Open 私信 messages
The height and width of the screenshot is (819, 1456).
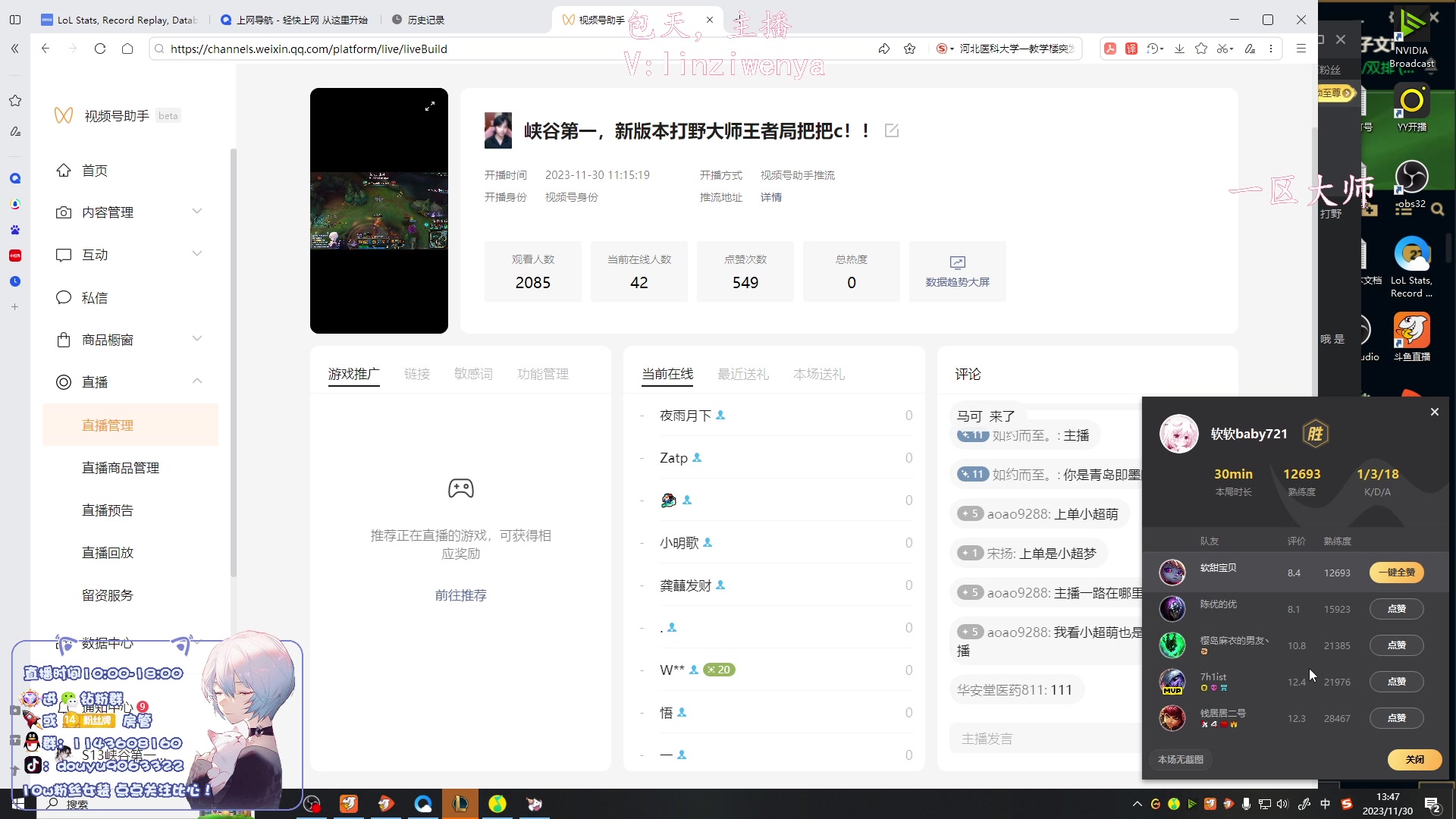pos(95,297)
